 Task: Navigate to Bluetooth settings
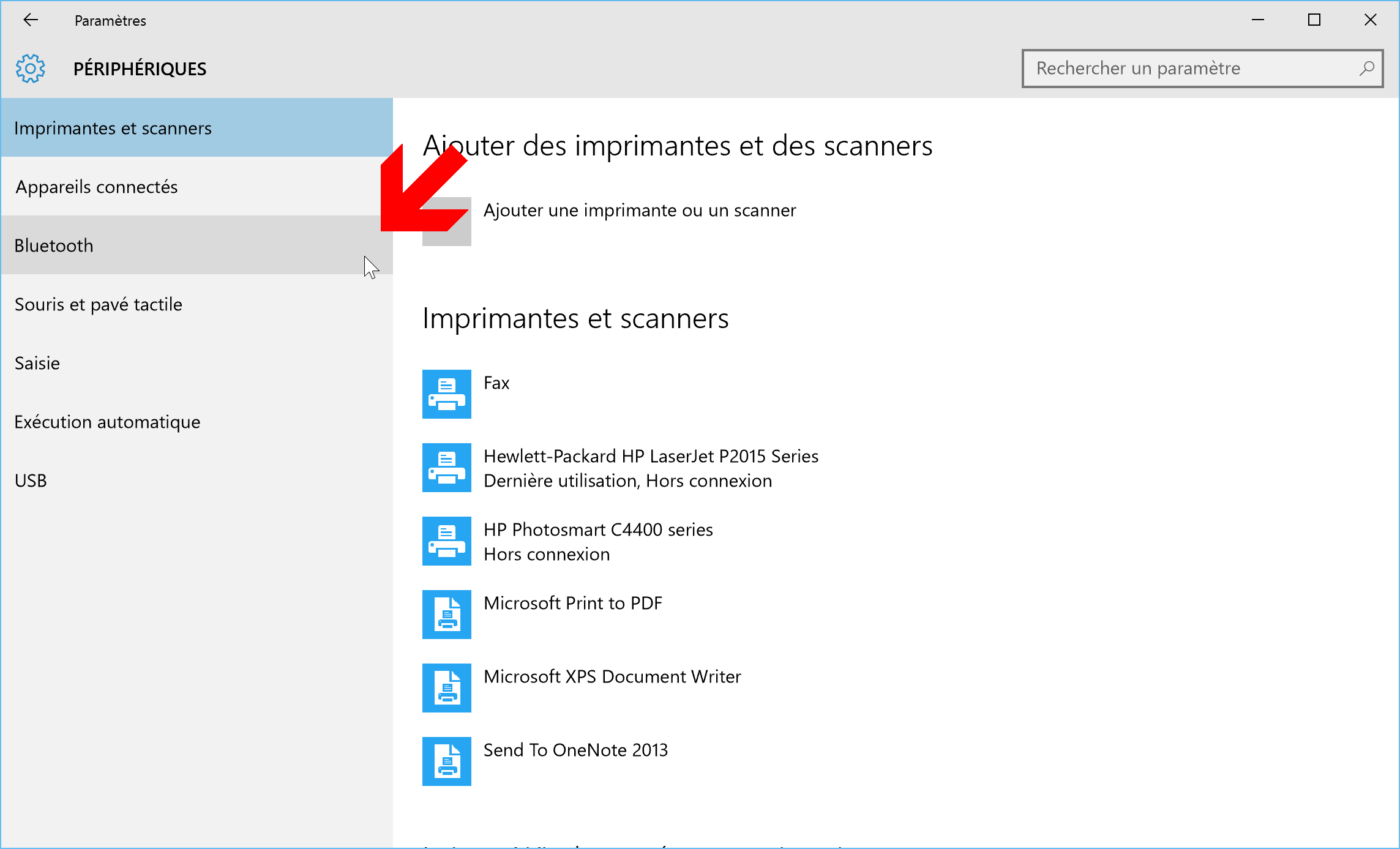197,245
